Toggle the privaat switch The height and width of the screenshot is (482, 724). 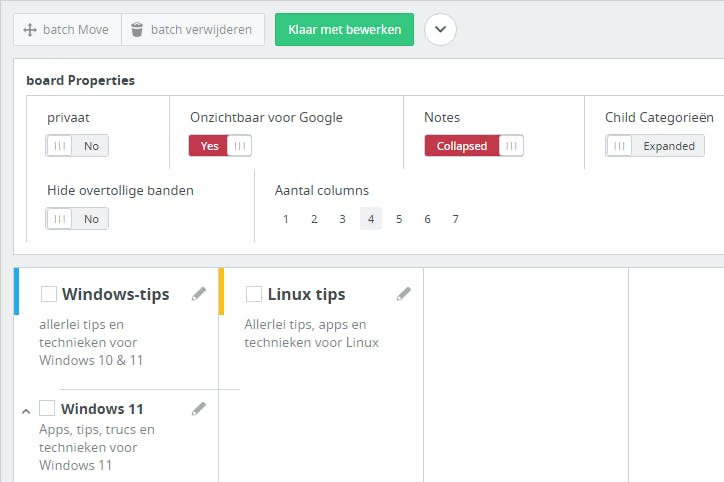pos(77,146)
